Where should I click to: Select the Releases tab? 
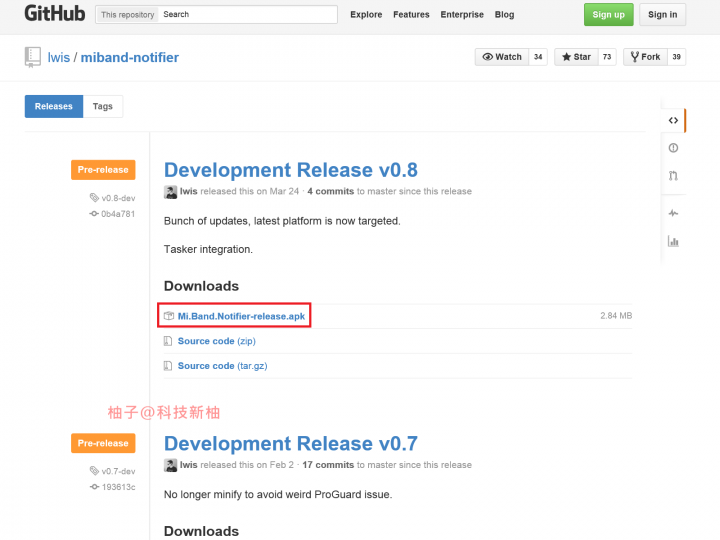click(54, 107)
